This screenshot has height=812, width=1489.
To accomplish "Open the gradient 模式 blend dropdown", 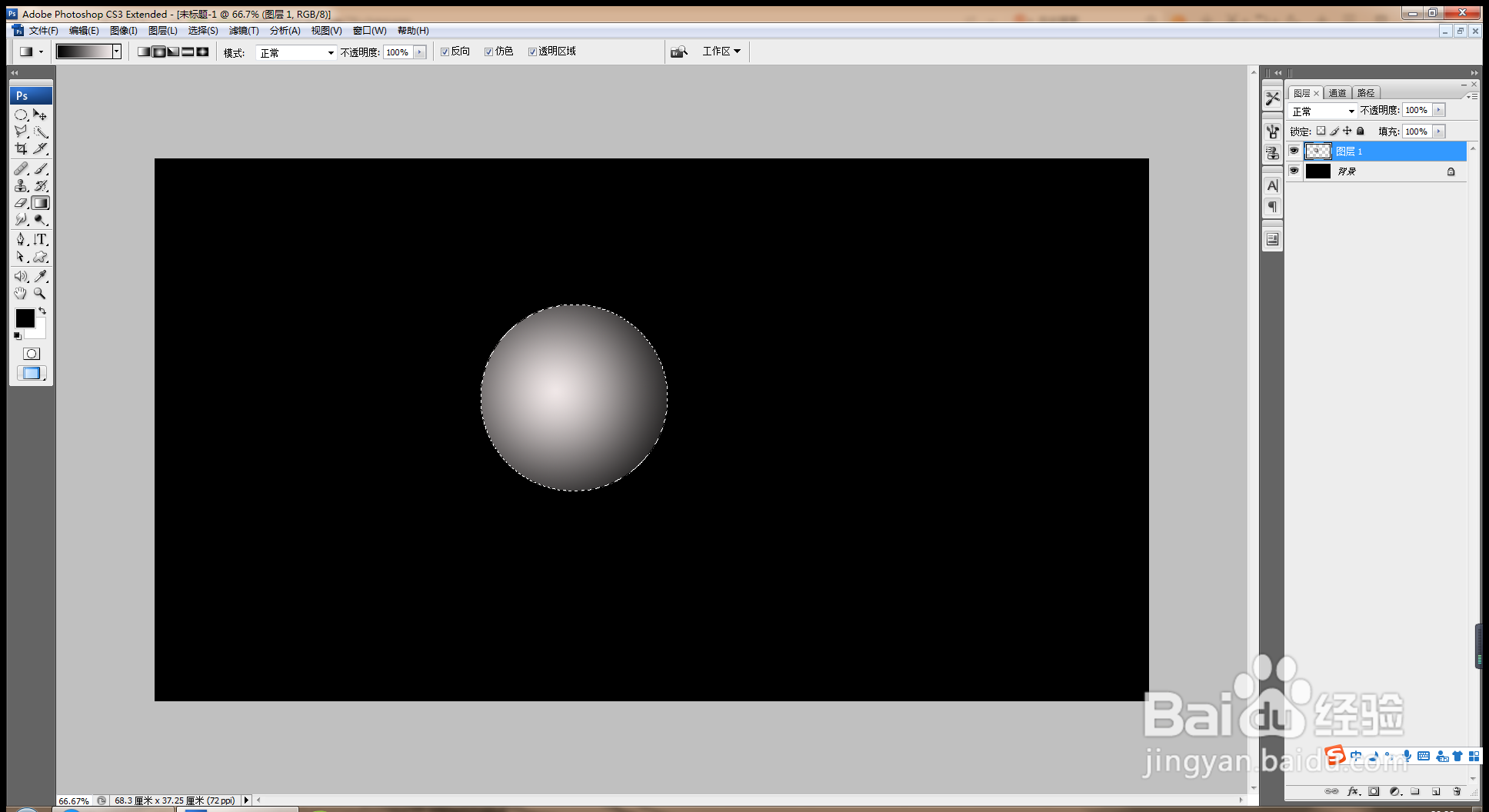I will [x=296, y=52].
